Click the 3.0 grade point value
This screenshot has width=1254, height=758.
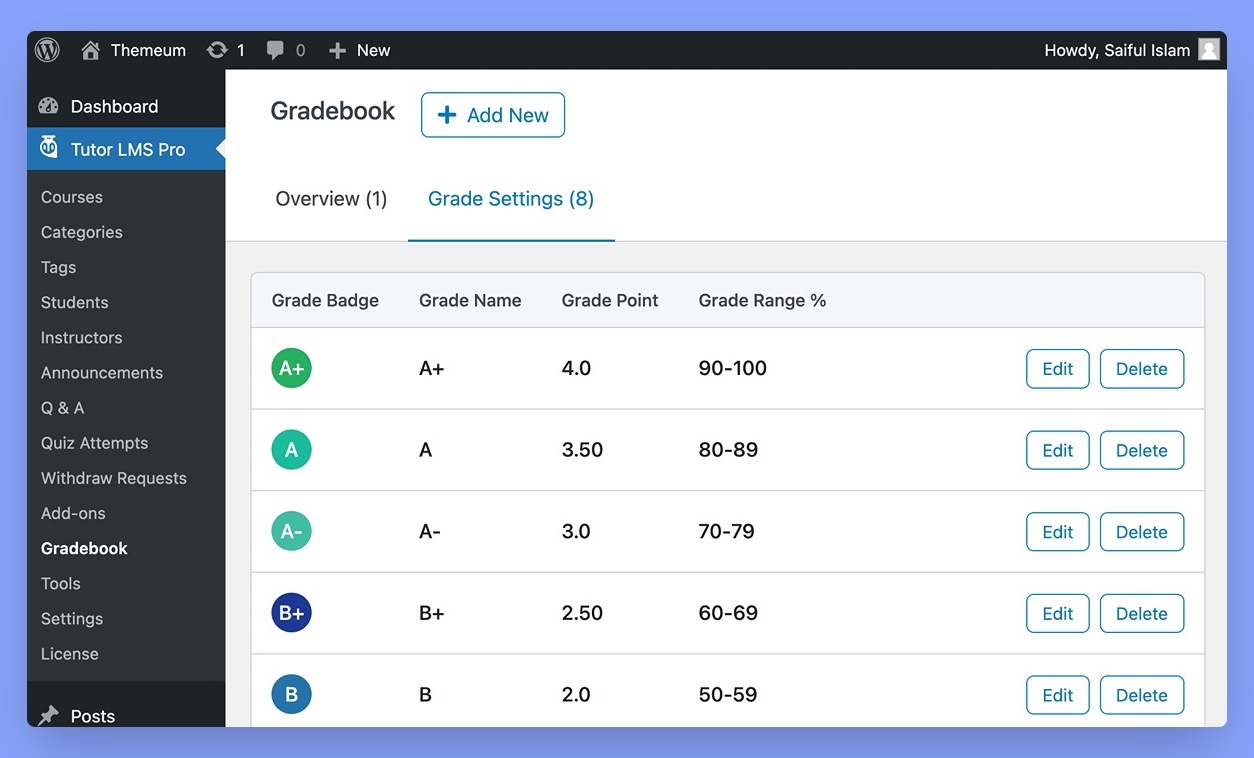point(576,532)
